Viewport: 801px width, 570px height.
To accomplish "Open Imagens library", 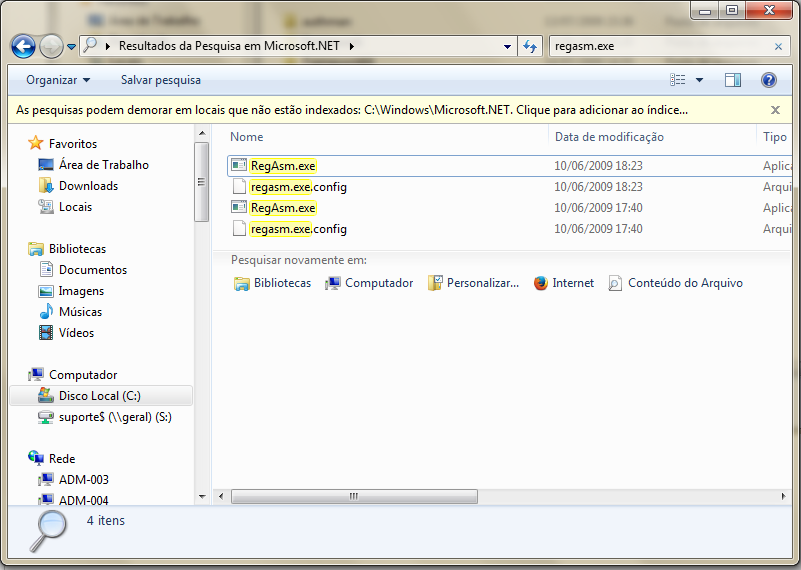I will [71, 291].
